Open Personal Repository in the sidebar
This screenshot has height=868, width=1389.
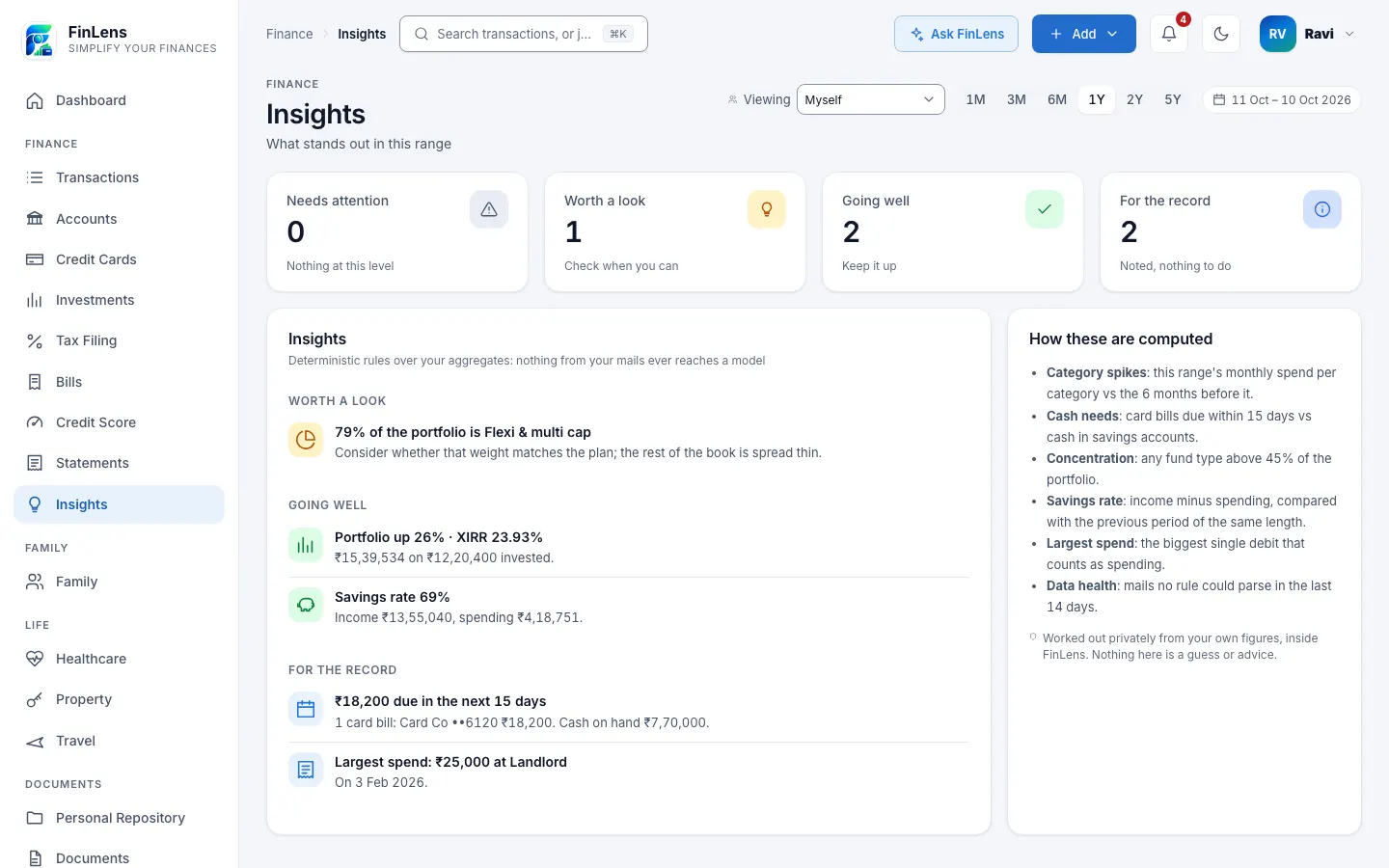[x=120, y=818]
